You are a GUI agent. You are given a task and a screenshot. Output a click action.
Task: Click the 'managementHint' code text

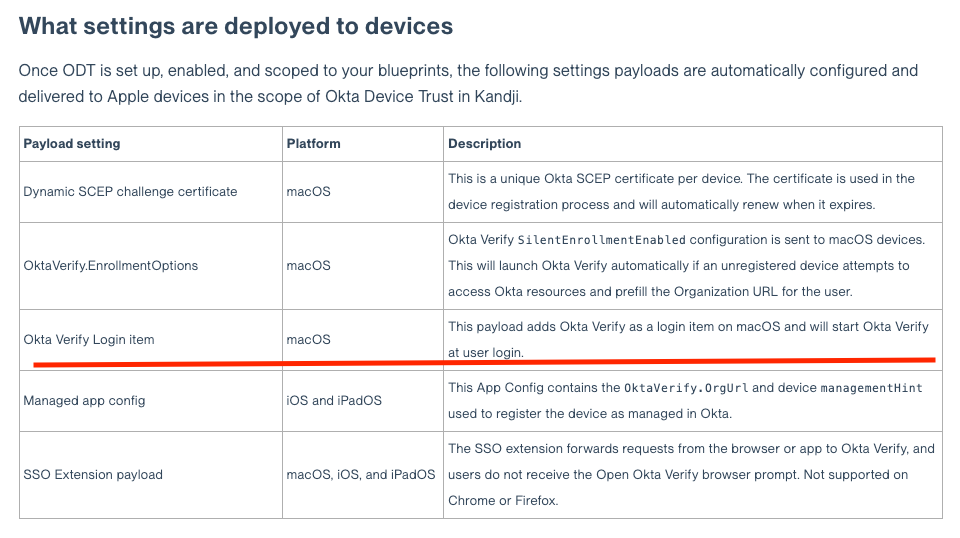coord(871,388)
